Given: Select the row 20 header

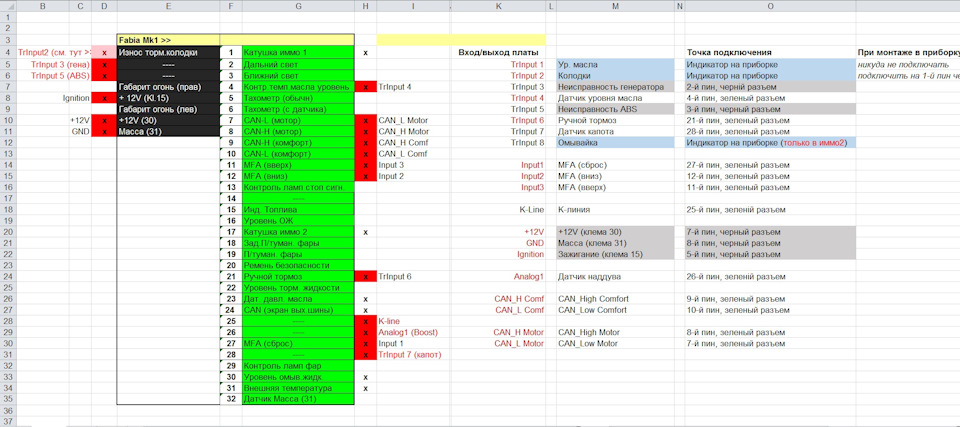Looking at the screenshot, I should [x=7, y=232].
